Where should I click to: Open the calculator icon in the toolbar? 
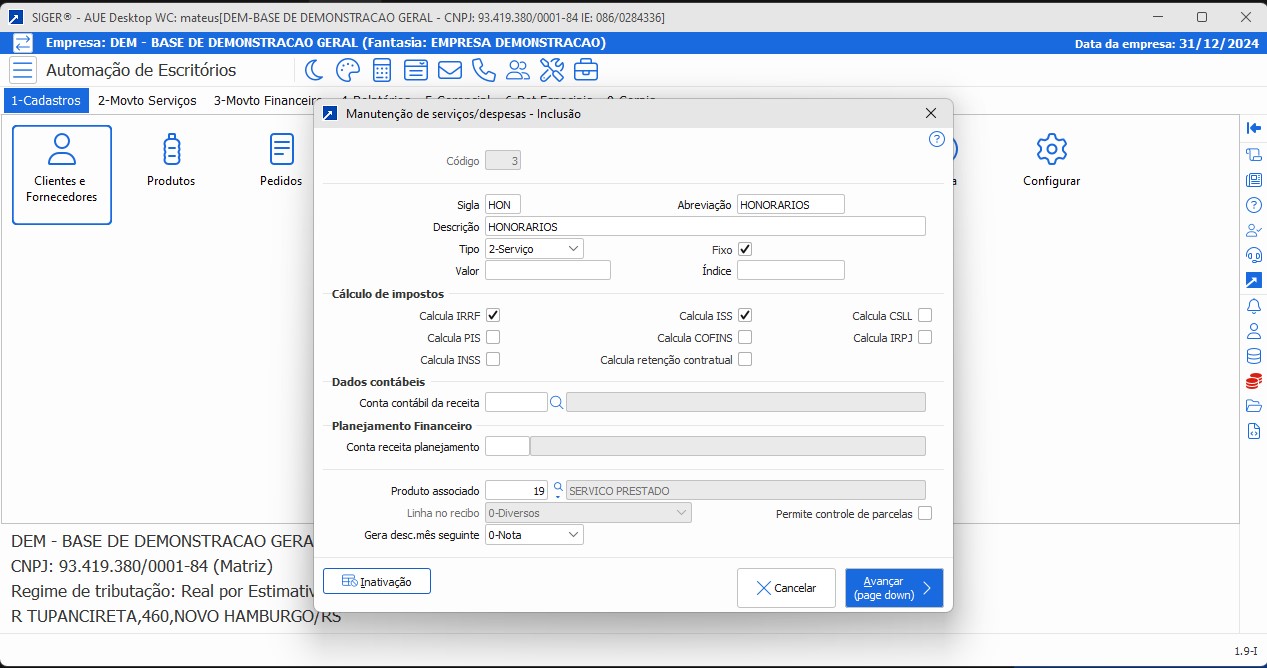381,70
